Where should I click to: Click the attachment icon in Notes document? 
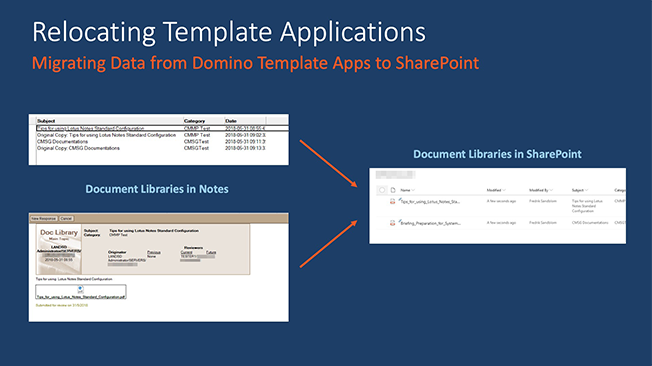pyautogui.click(x=80, y=289)
